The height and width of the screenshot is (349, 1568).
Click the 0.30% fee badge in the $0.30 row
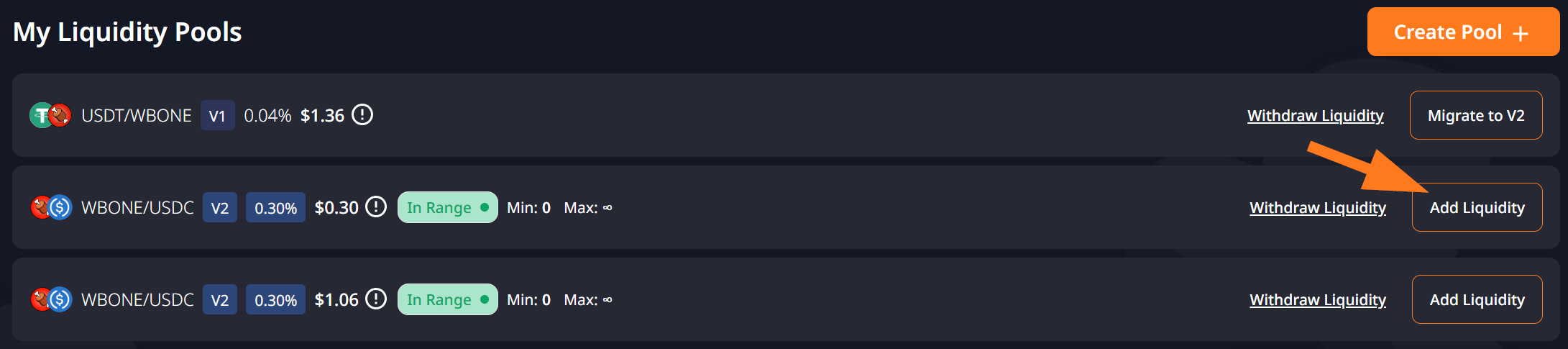pos(275,208)
